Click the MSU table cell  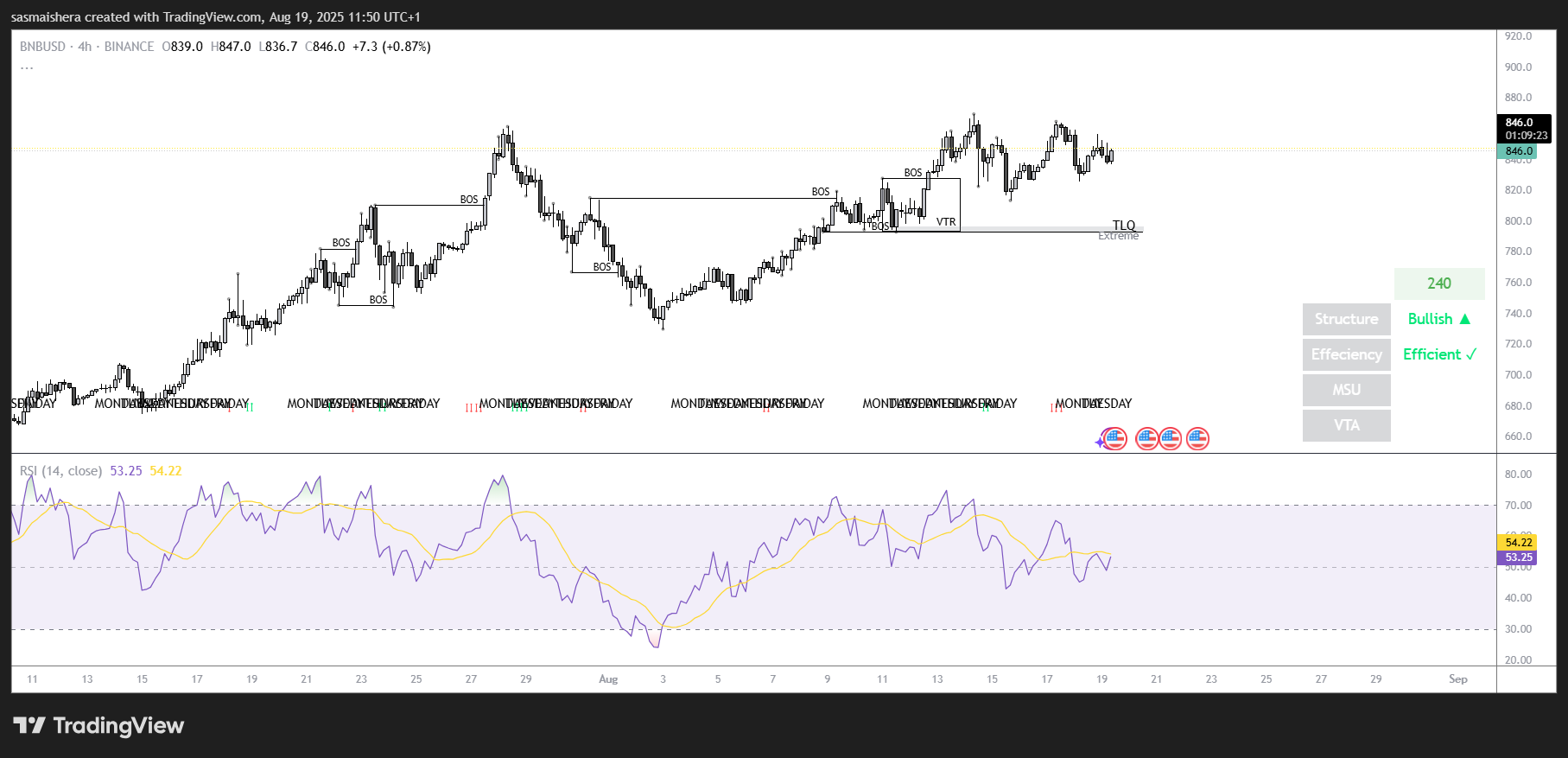1346,390
